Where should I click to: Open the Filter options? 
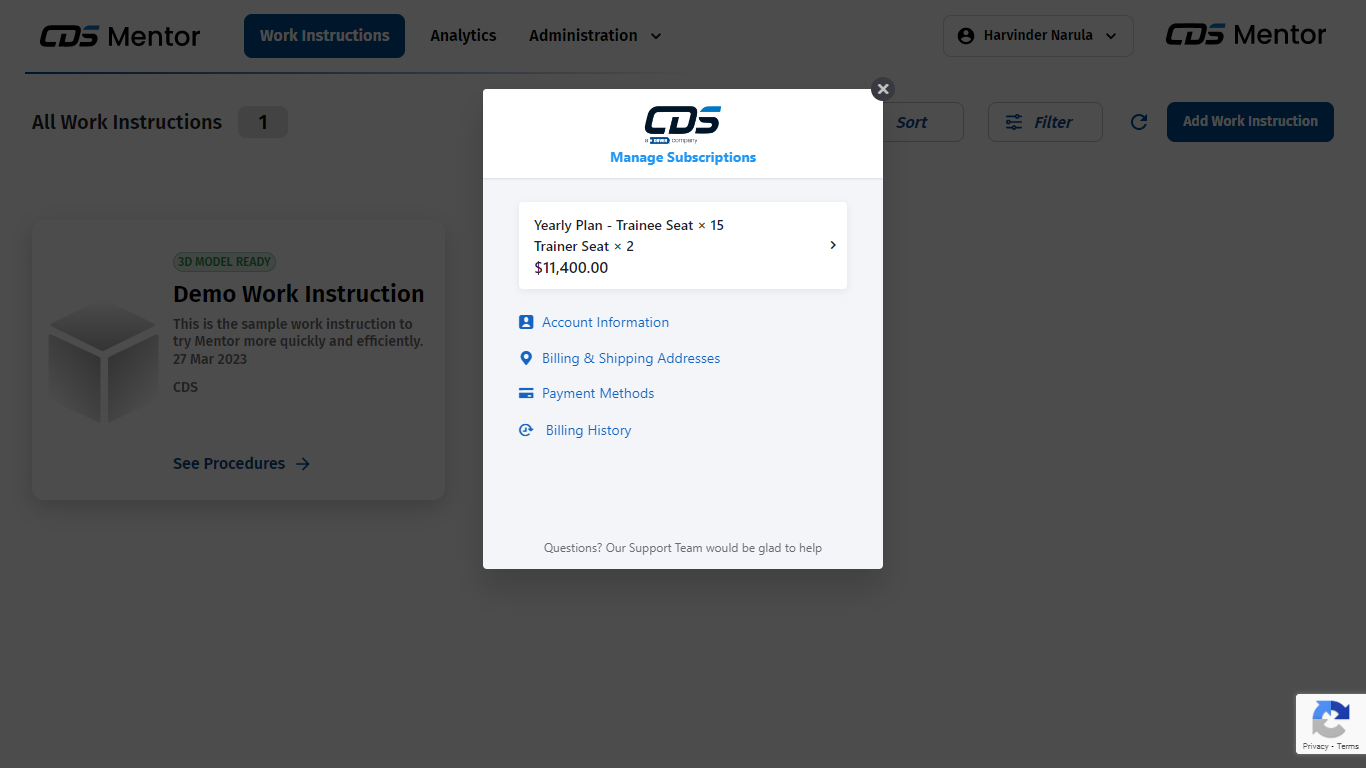(x=1045, y=122)
